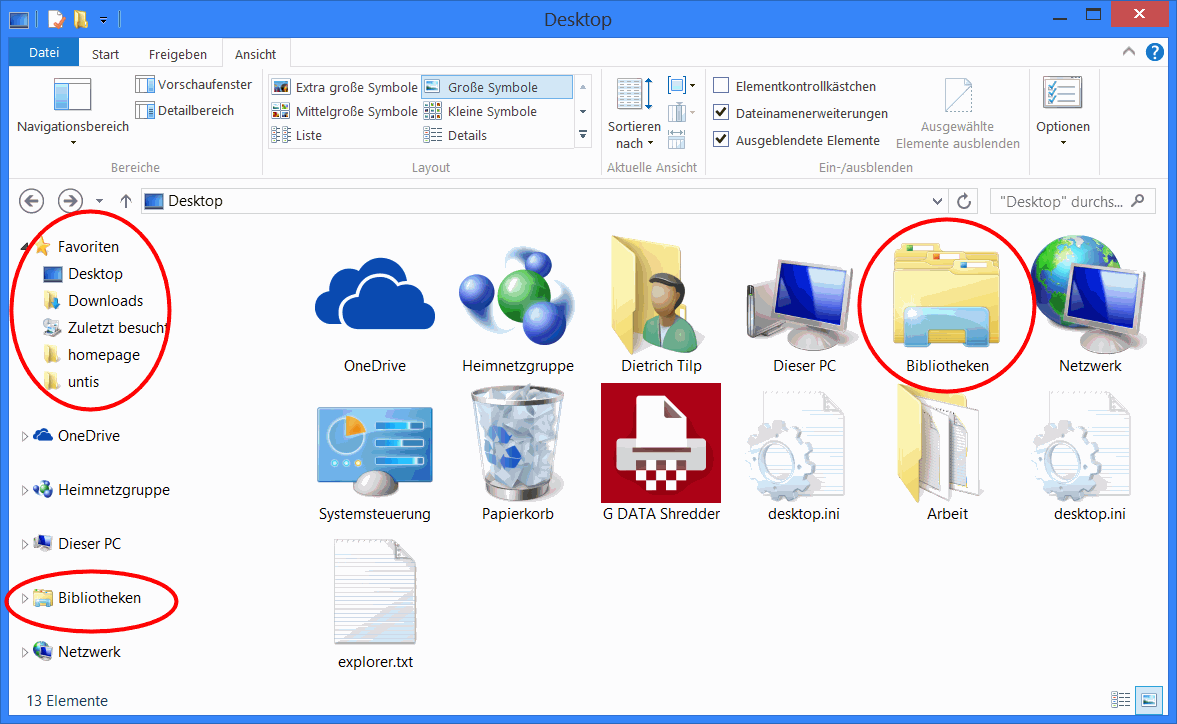Select the Details layout option
Screen dimensions: 1177x724
(466, 136)
